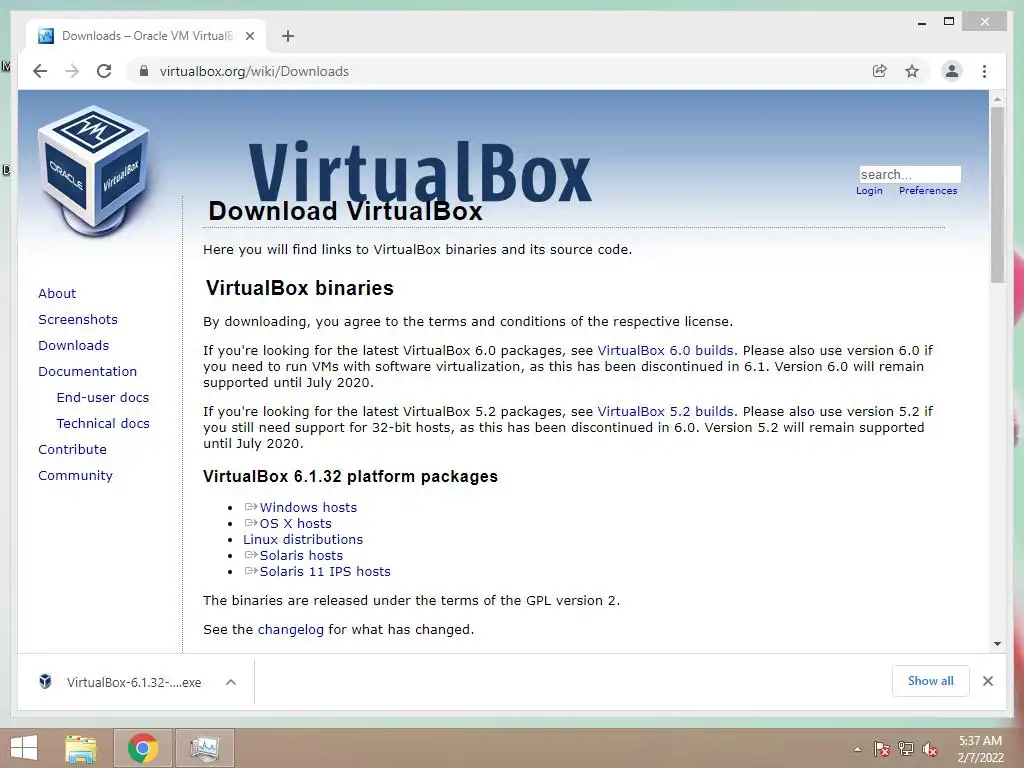Open the Preferences link
This screenshot has height=768, width=1024.
click(x=928, y=191)
